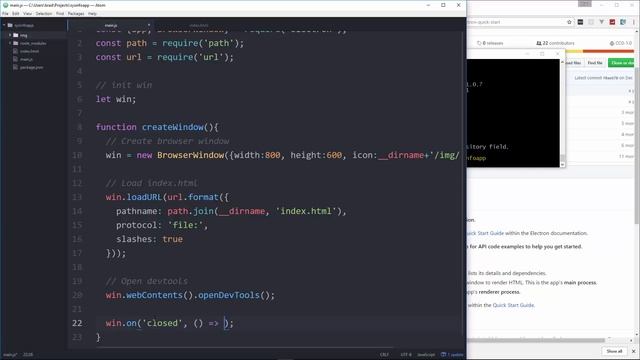Open the Edit menu in Atom
The image size is (640, 360).
pos(16,13)
